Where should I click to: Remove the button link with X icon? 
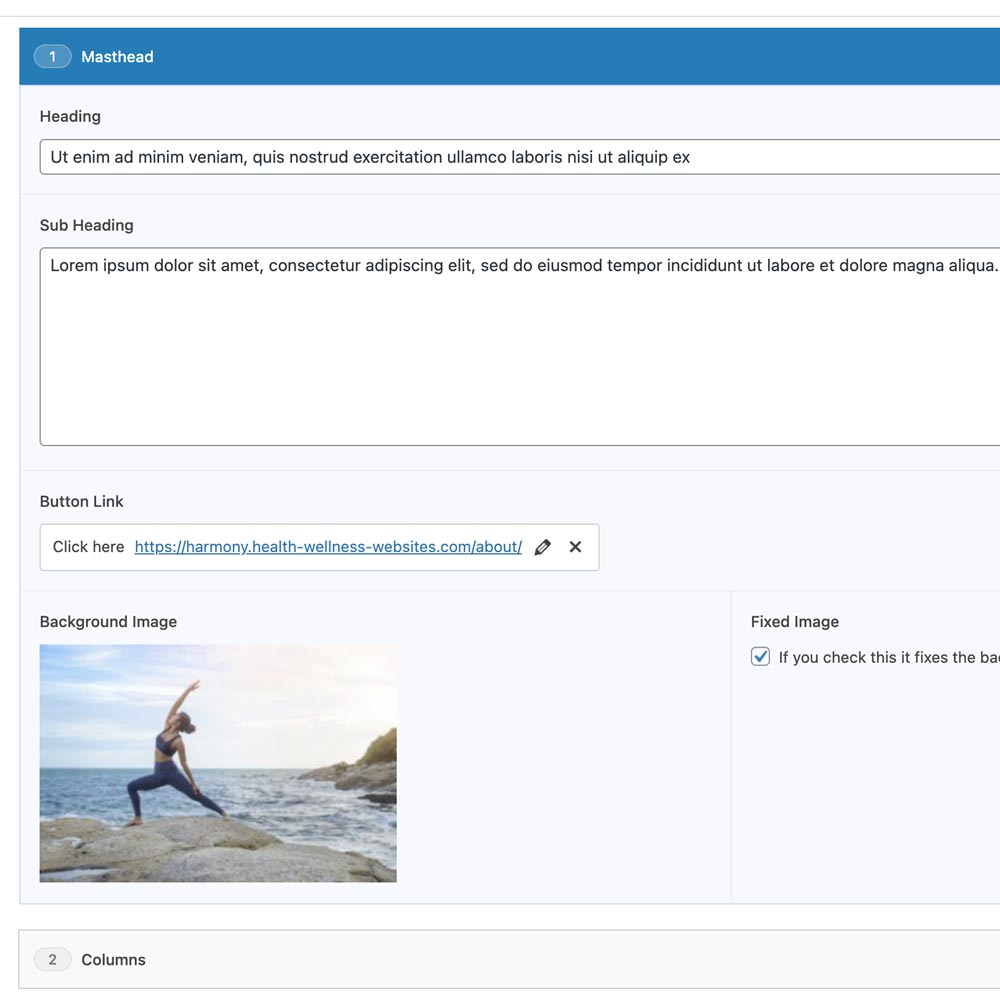click(575, 547)
